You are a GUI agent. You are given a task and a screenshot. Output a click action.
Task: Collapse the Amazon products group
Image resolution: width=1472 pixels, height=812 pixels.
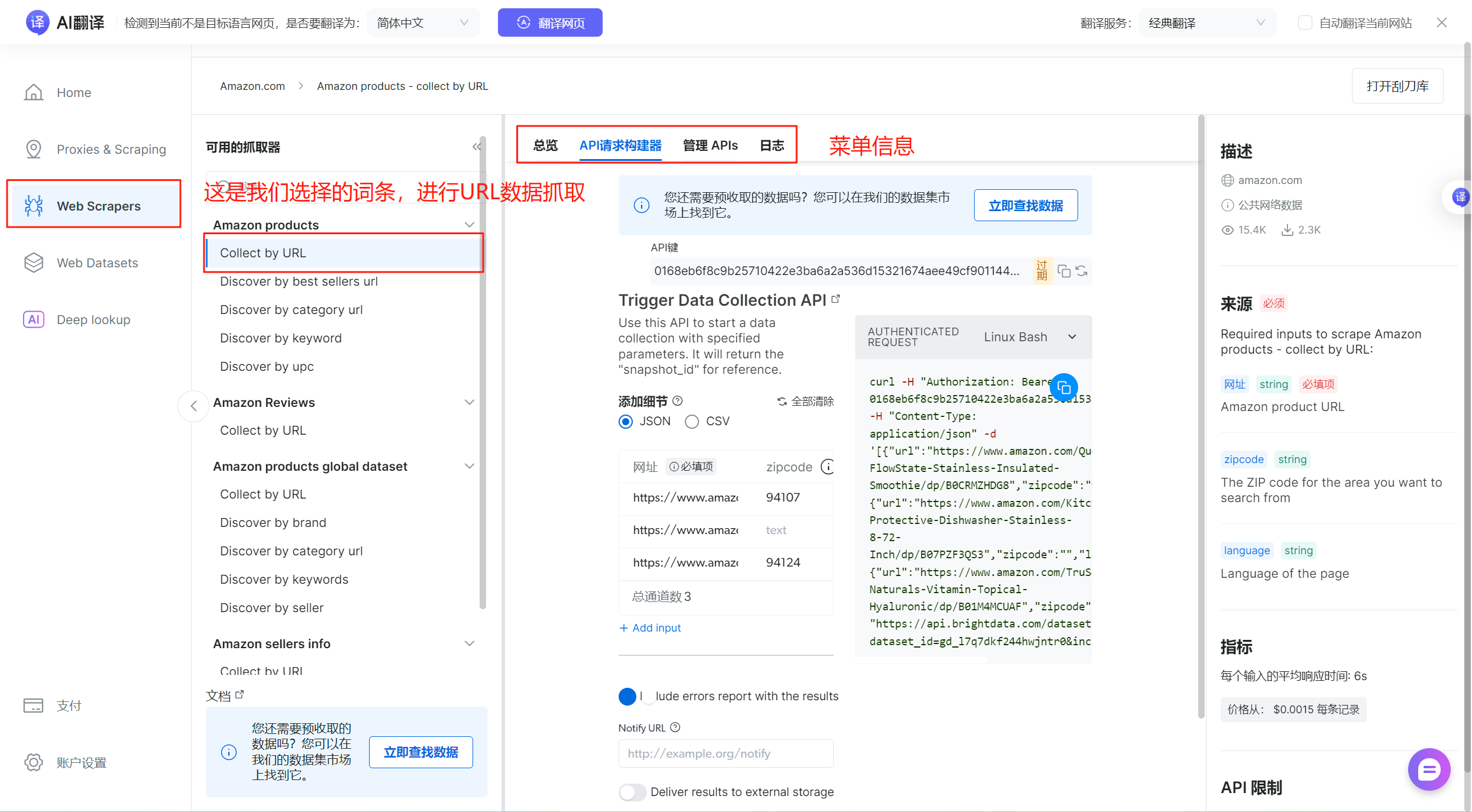[470, 225]
